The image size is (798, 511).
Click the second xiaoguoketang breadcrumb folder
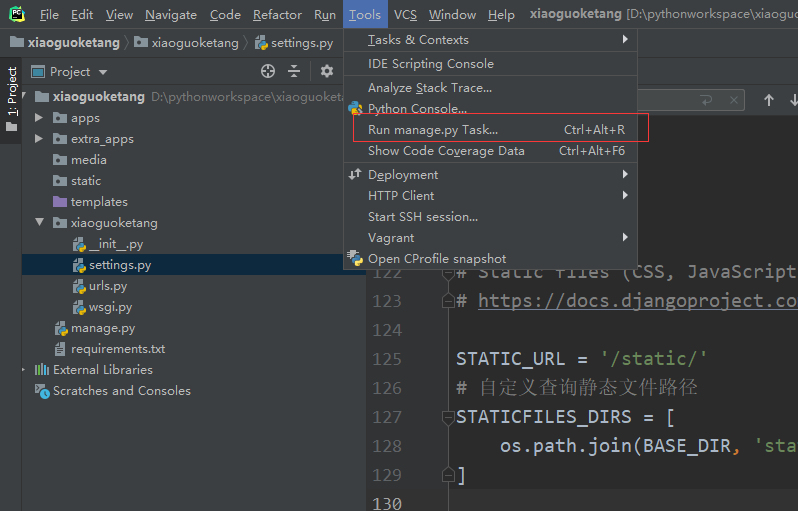[x=186, y=43]
